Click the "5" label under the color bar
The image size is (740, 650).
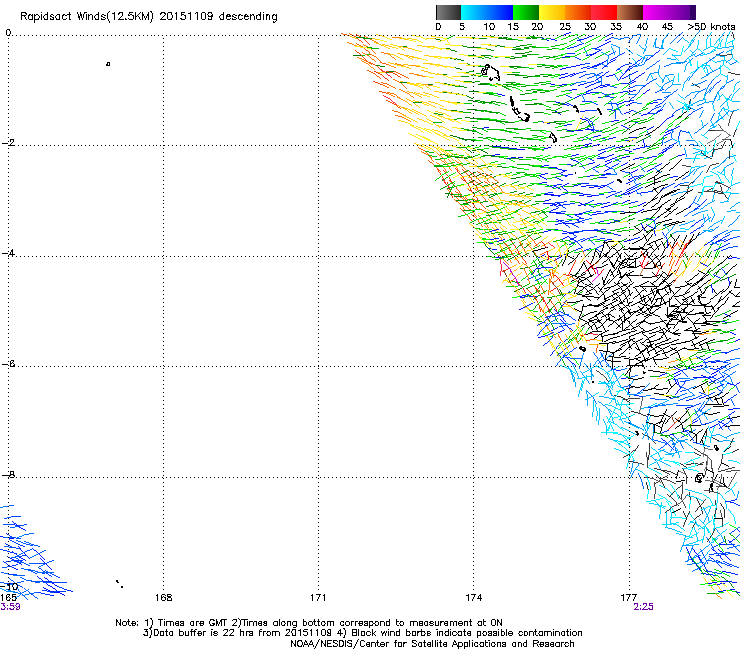click(x=462, y=27)
